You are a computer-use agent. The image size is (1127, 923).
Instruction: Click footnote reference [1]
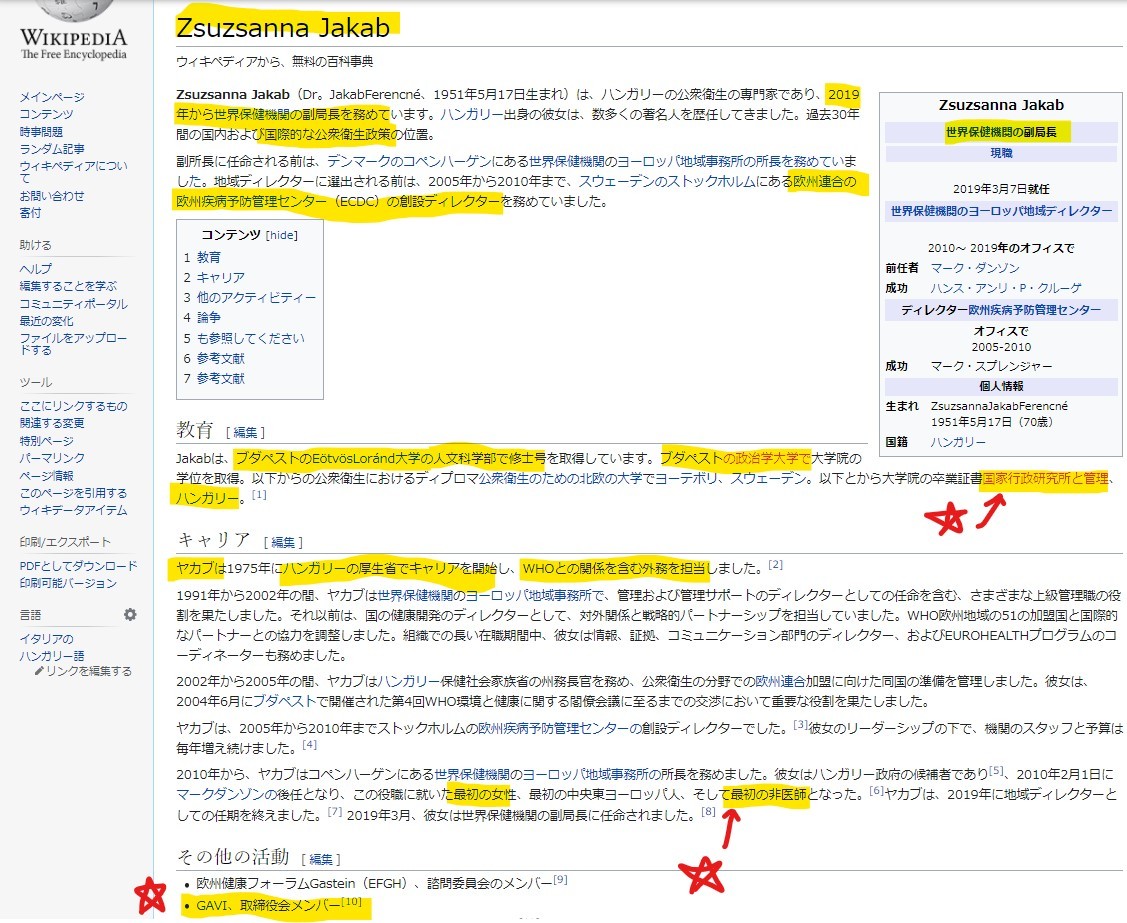[259, 495]
